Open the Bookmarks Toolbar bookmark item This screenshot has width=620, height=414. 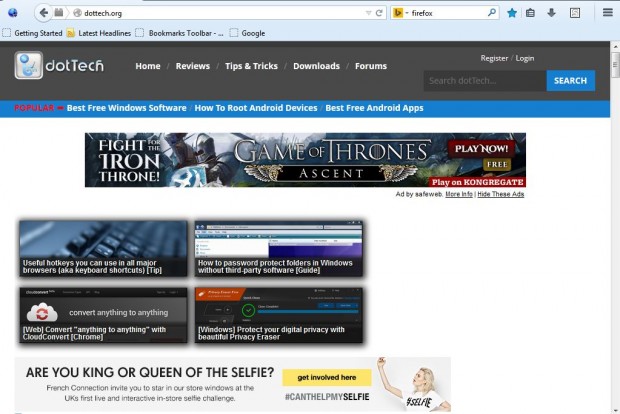click(180, 33)
